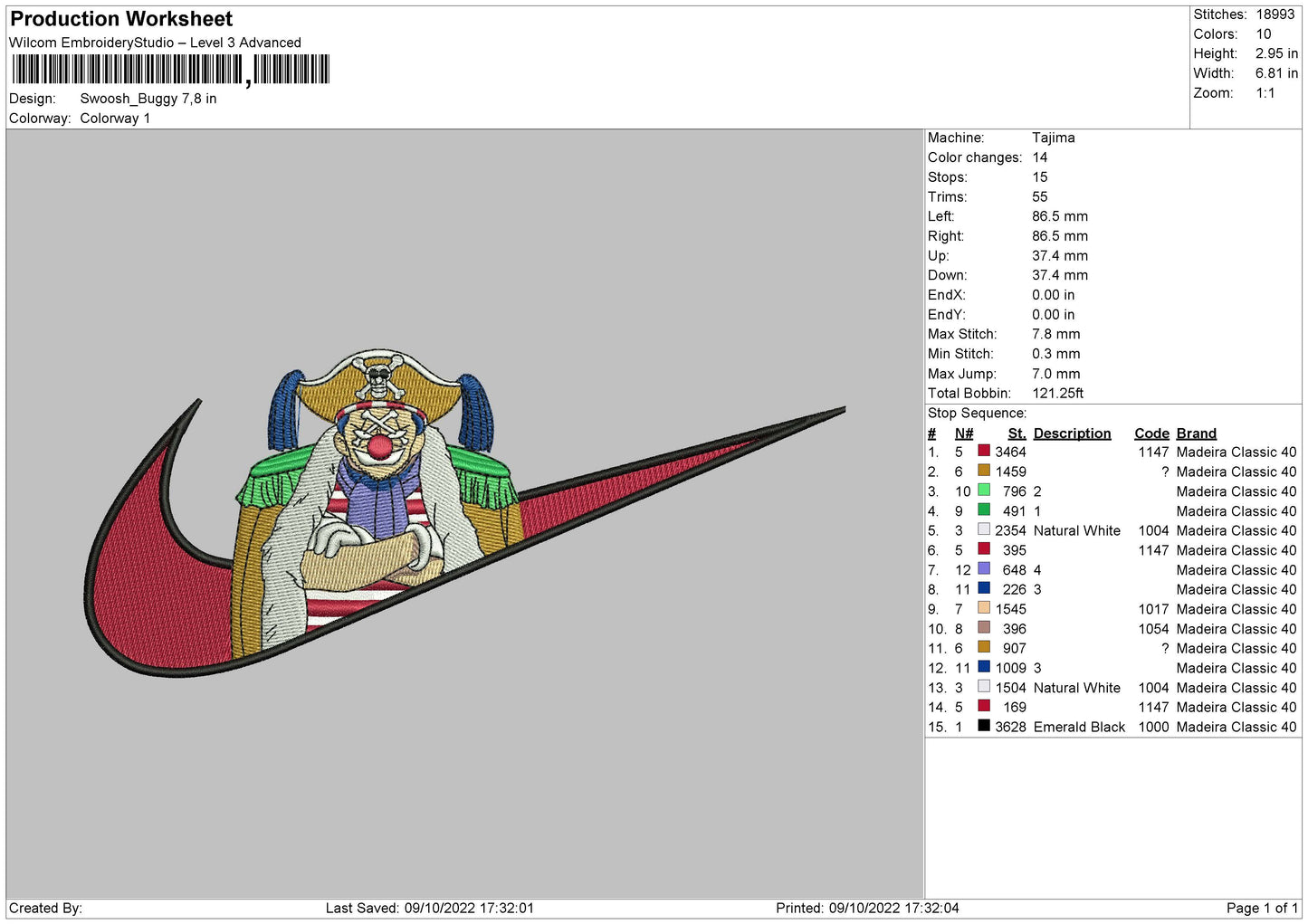Viewport: 1308px width, 924px height.
Task: Click the 'Code' column header
Action: [x=1151, y=433]
